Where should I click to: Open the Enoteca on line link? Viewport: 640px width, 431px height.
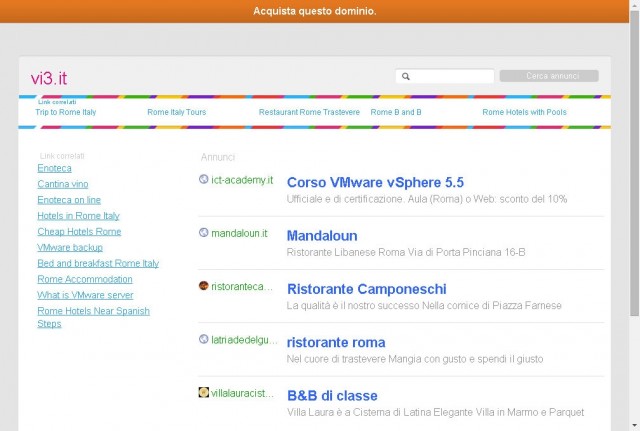click(x=69, y=200)
